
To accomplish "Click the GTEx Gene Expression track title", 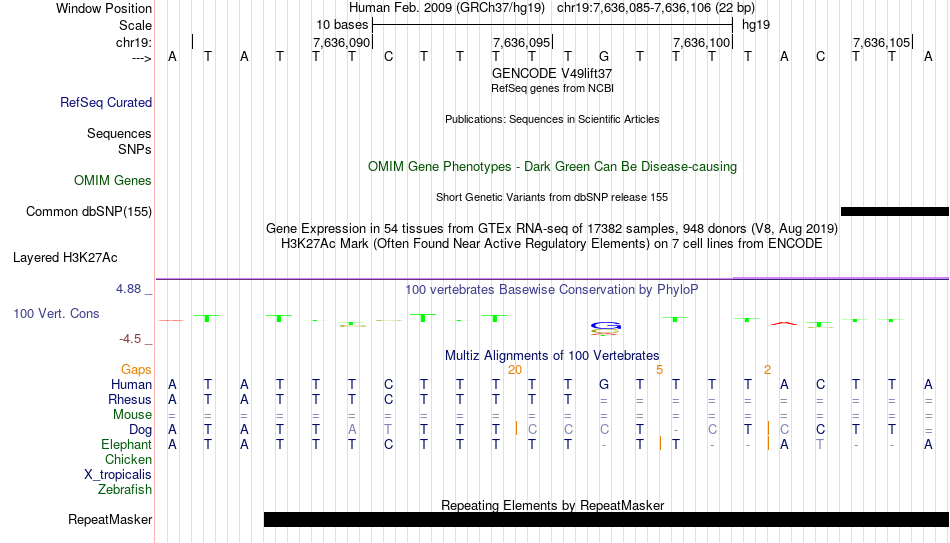I will pyautogui.click(x=552, y=228).
